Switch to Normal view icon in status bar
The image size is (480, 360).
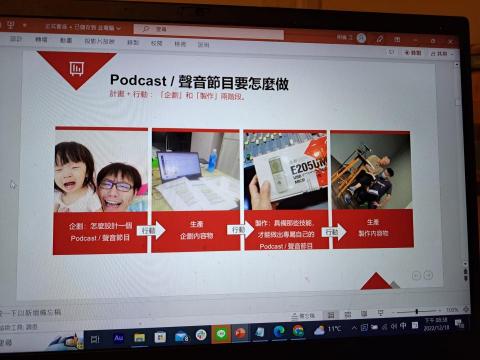(331, 315)
